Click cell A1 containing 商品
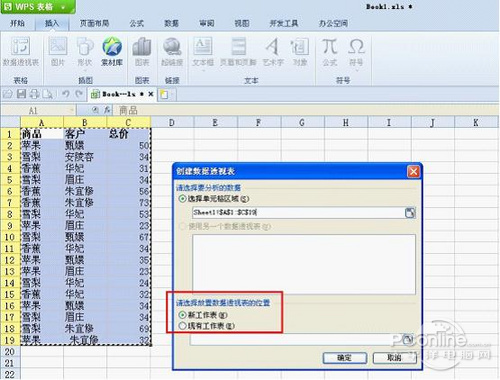This screenshot has height=380, width=500. (42, 134)
